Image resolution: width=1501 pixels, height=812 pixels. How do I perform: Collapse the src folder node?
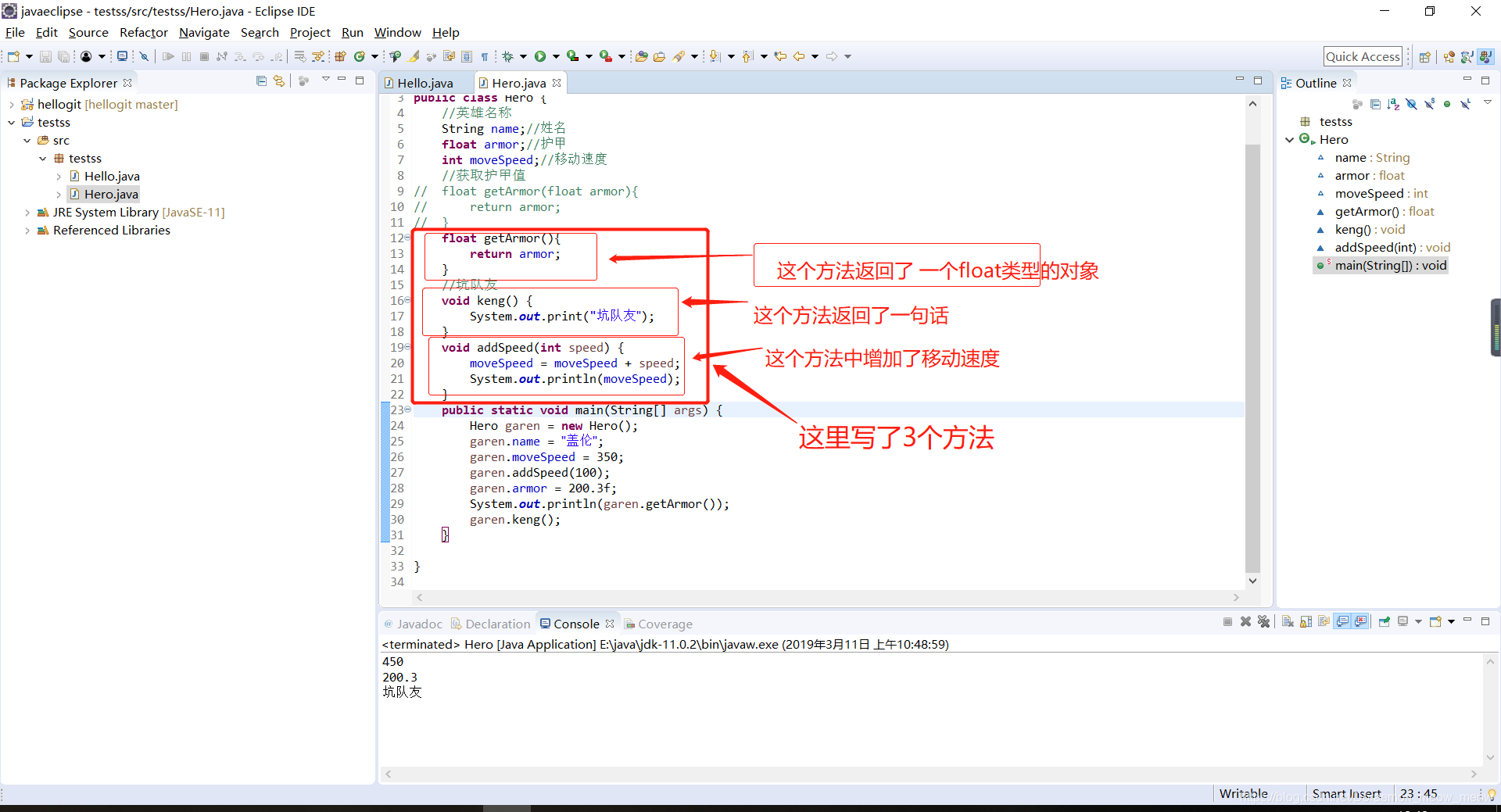(27, 141)
